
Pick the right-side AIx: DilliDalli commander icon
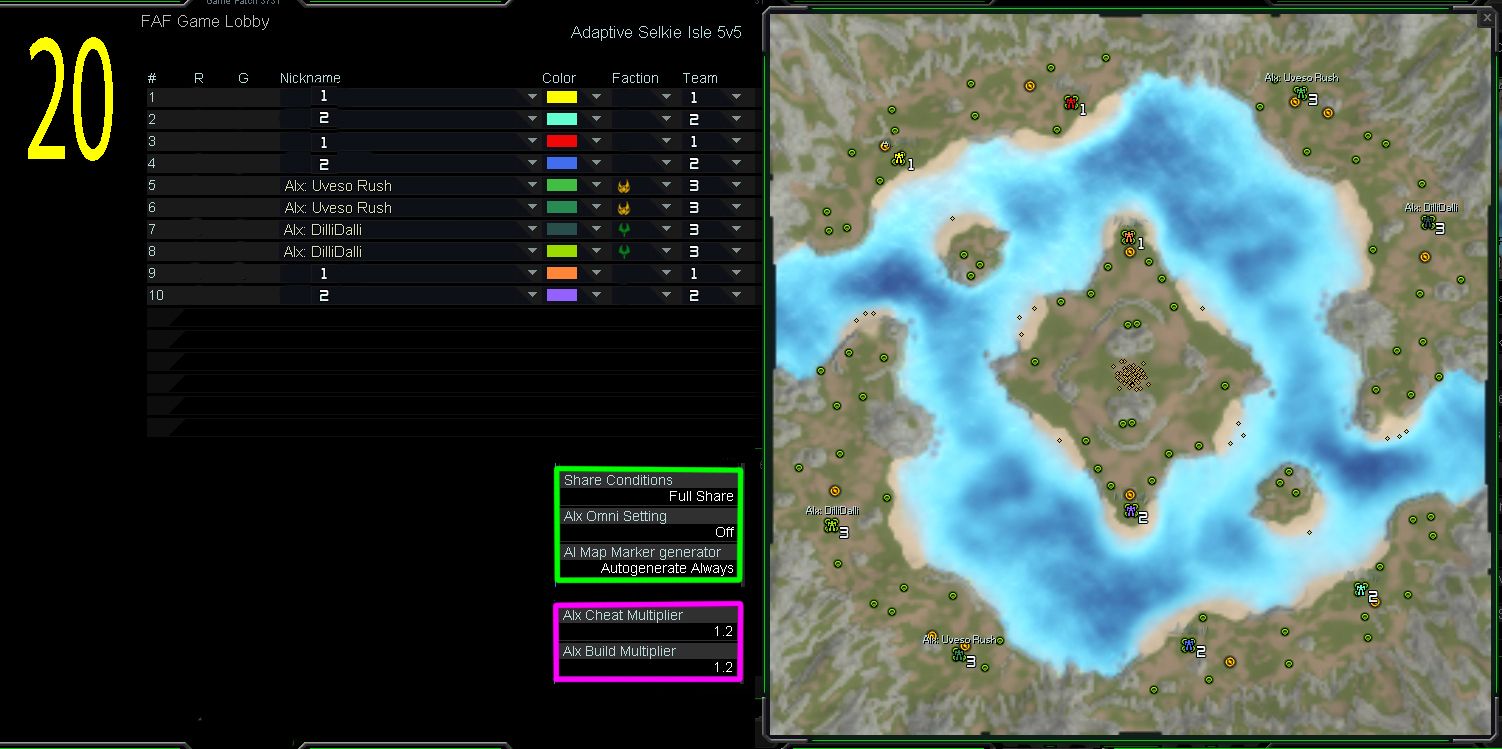pyautogui.click(x=1427, y=222)
